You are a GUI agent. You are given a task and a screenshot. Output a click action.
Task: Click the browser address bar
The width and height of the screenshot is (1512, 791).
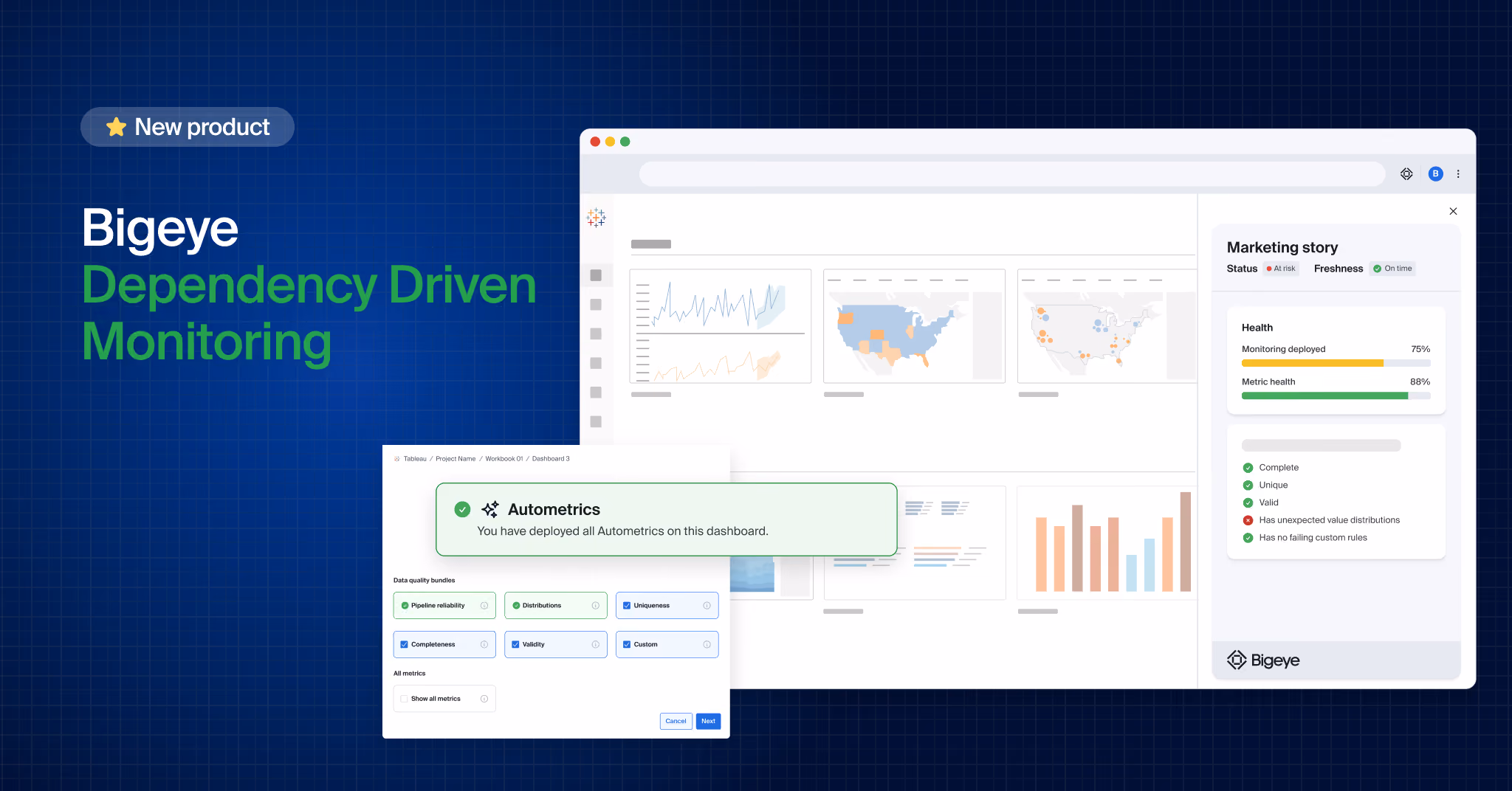1011,174
